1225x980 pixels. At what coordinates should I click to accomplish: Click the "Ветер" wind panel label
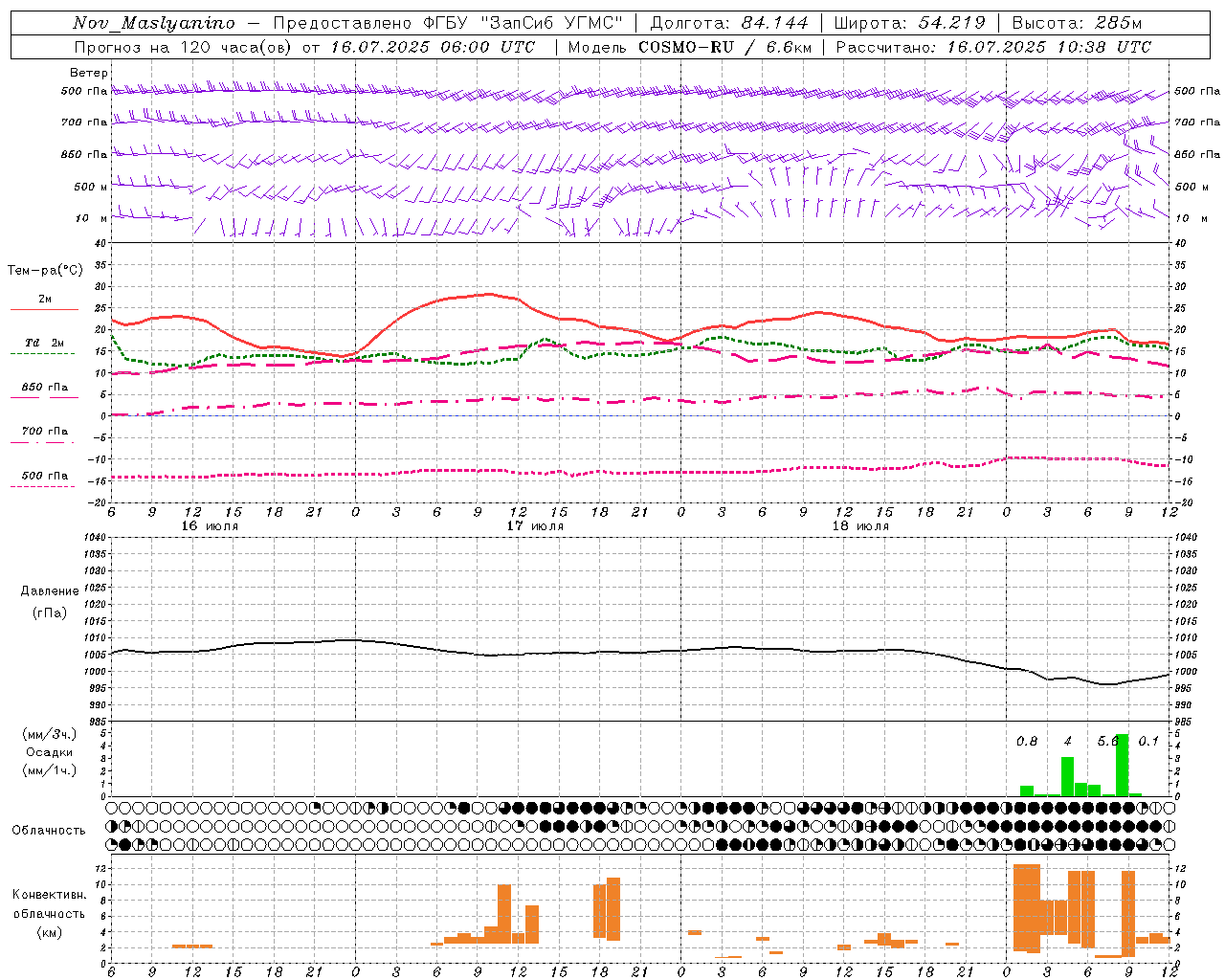(88, 73)
